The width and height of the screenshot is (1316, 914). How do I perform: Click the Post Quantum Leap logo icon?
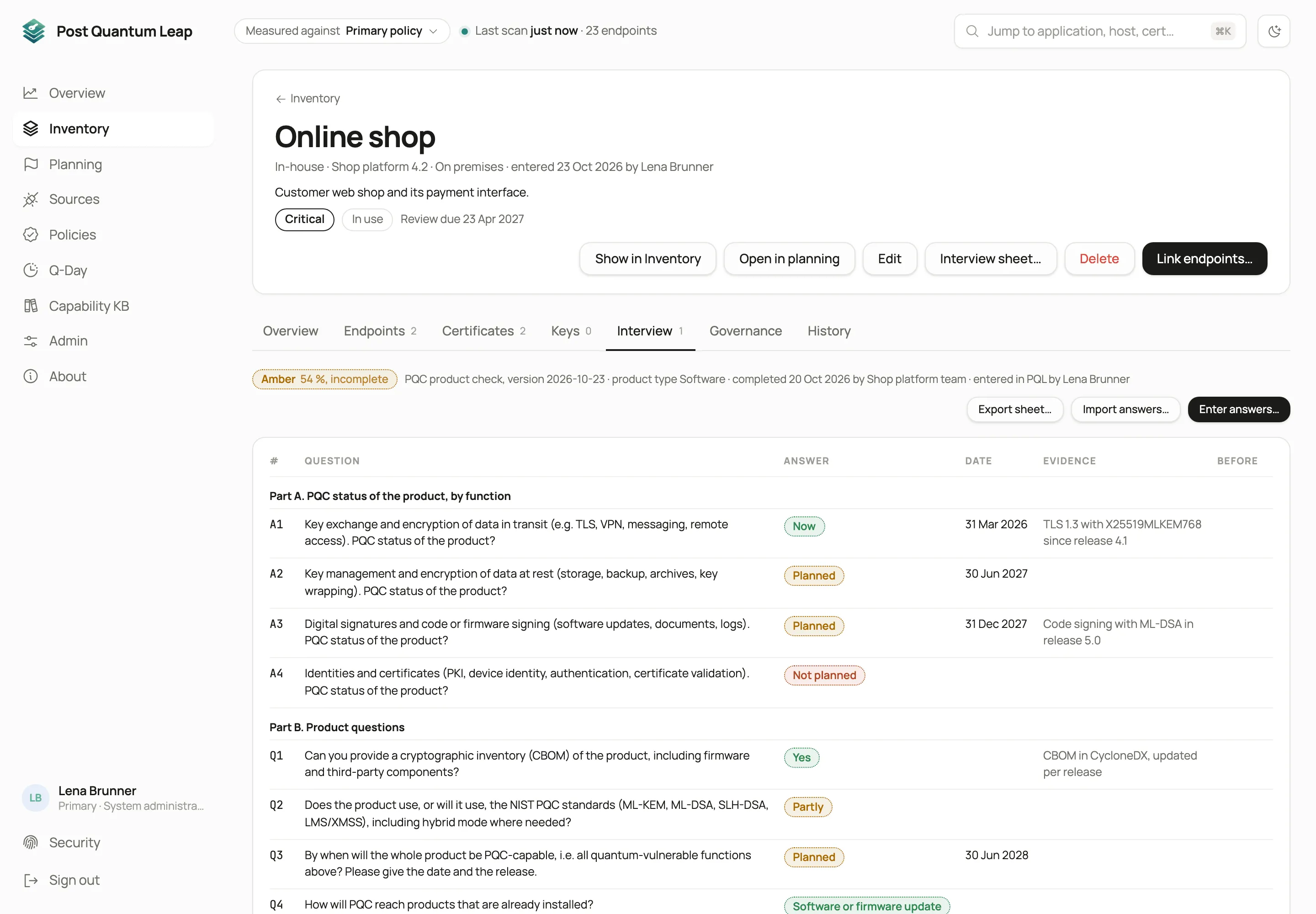pyautogui.click(x=34, y=31)
